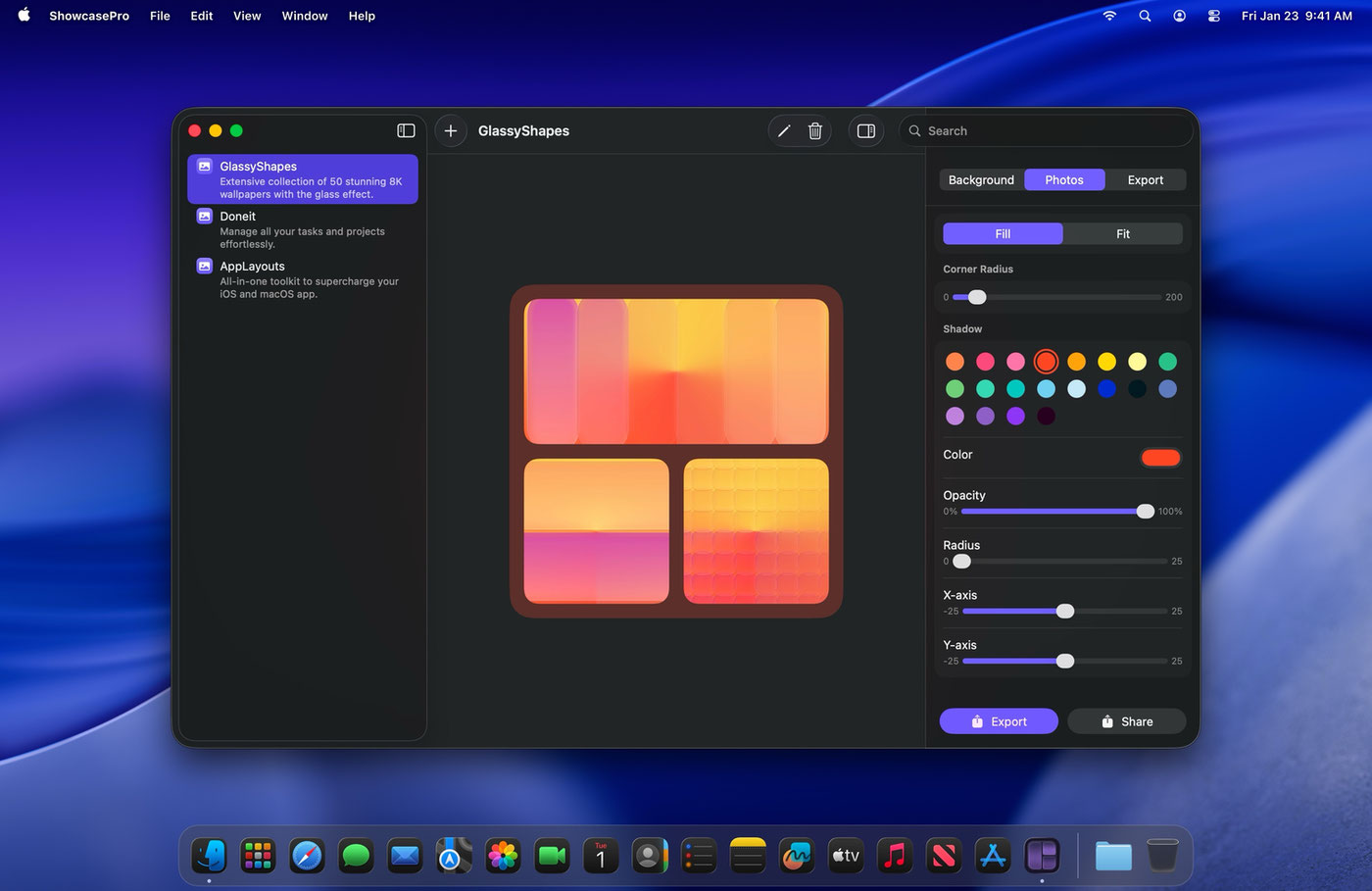This screenshot has height=891, width=1372.
Task: Click the Opacity slider handle
Action: click(1145, 512)
